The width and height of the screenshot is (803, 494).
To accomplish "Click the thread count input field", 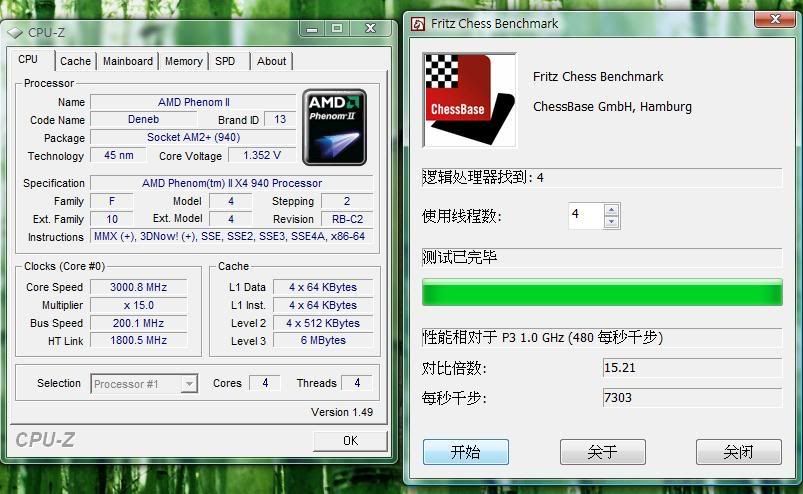I will (586, 215).
